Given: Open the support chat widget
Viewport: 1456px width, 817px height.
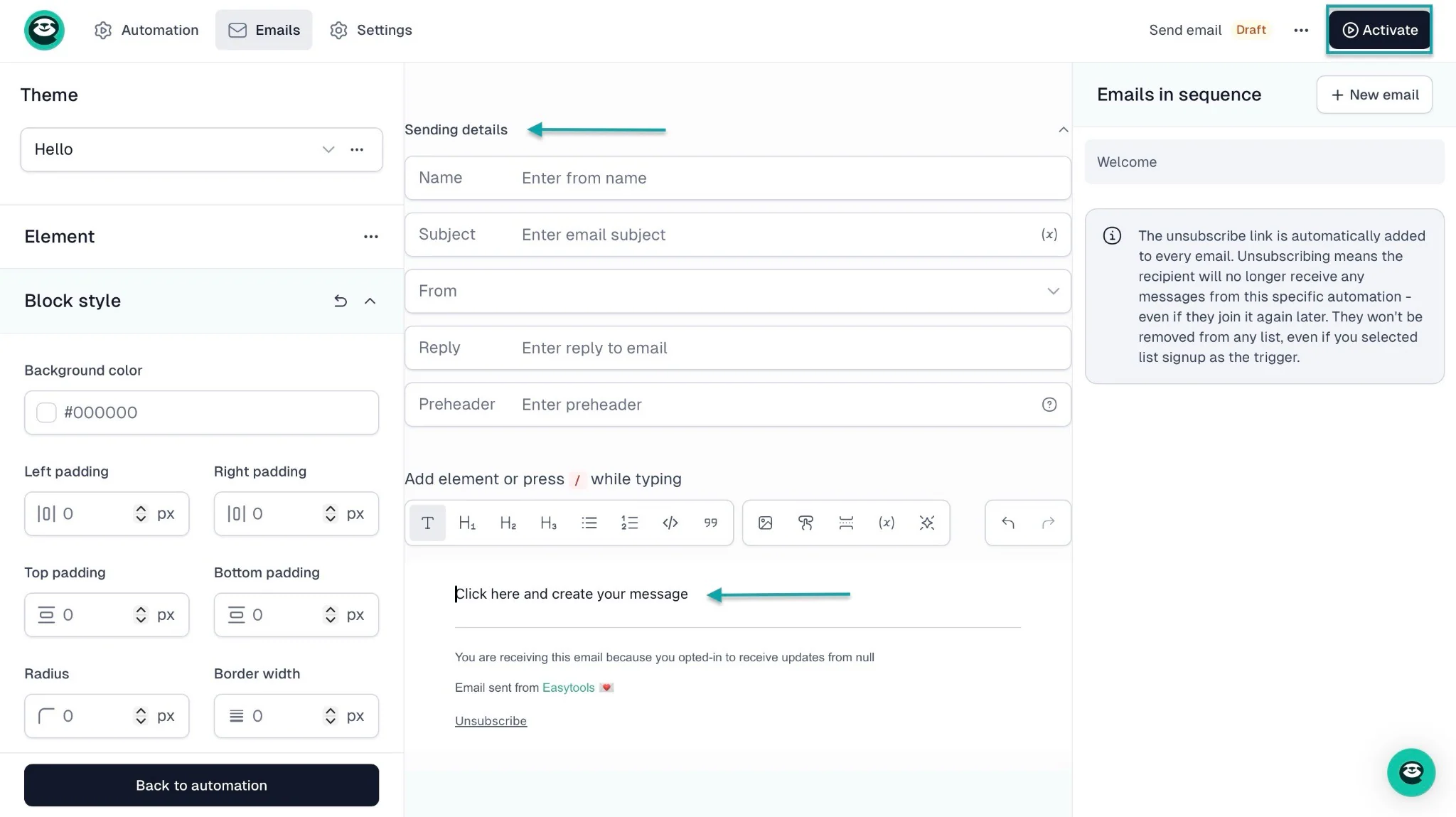Looking at the screenshot, I should (x=1411, y=772).
